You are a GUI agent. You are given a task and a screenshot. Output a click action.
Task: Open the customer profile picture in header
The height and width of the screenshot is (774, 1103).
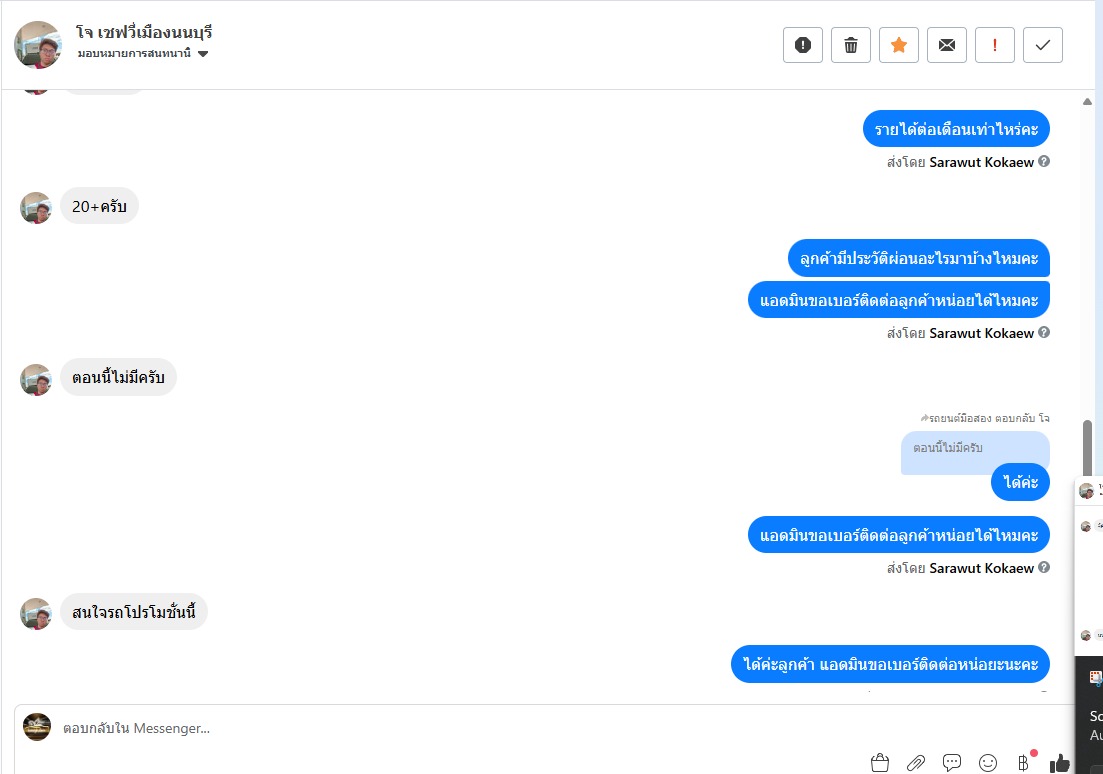click(x=38, y=44)
